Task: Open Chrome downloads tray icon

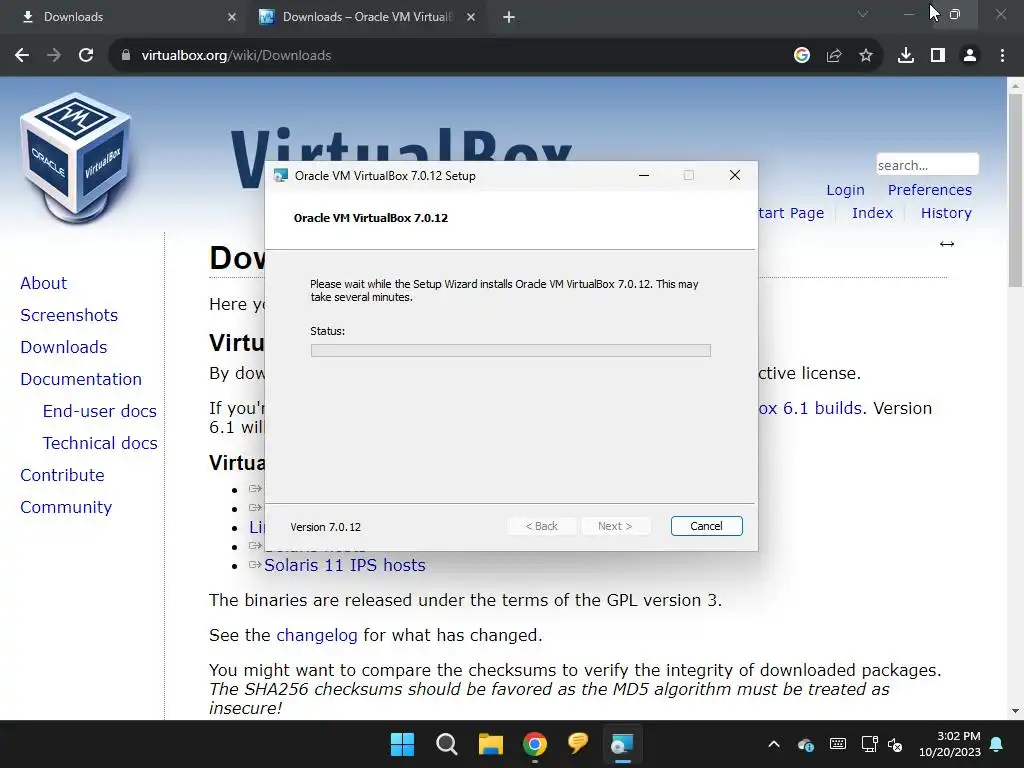Action: pos(906,56)
